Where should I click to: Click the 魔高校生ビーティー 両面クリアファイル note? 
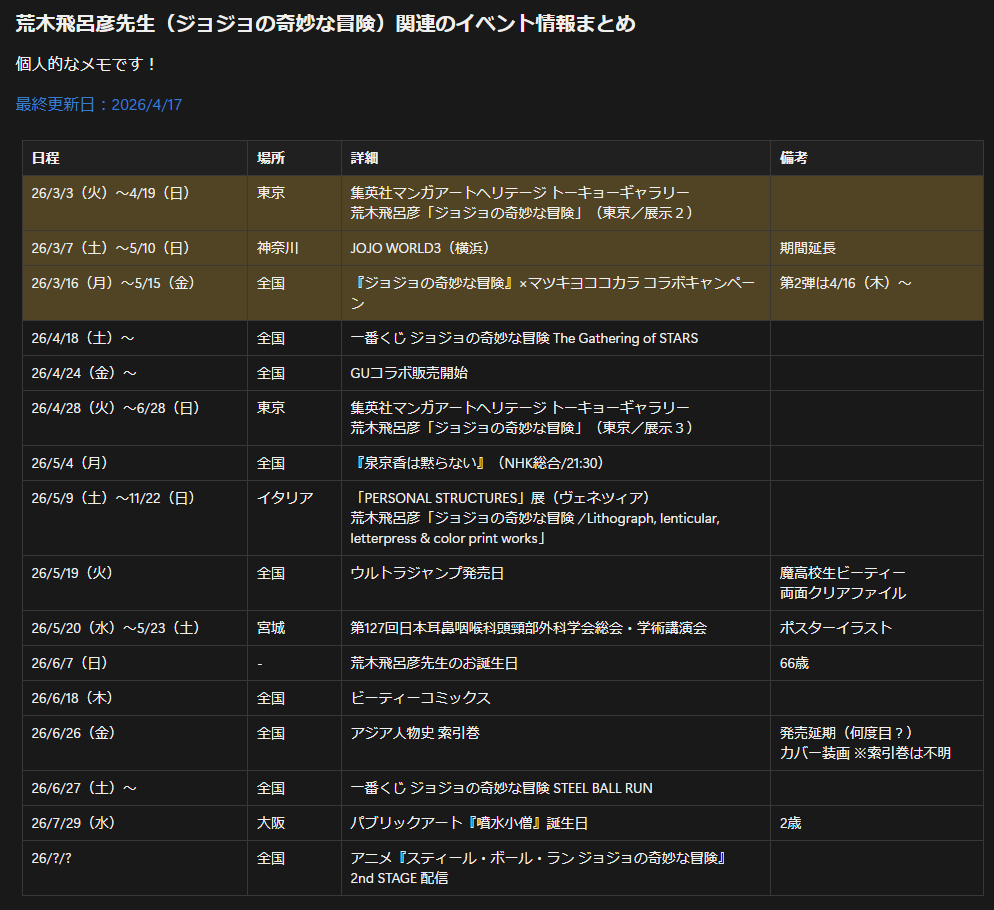click(x=877, y=583)
